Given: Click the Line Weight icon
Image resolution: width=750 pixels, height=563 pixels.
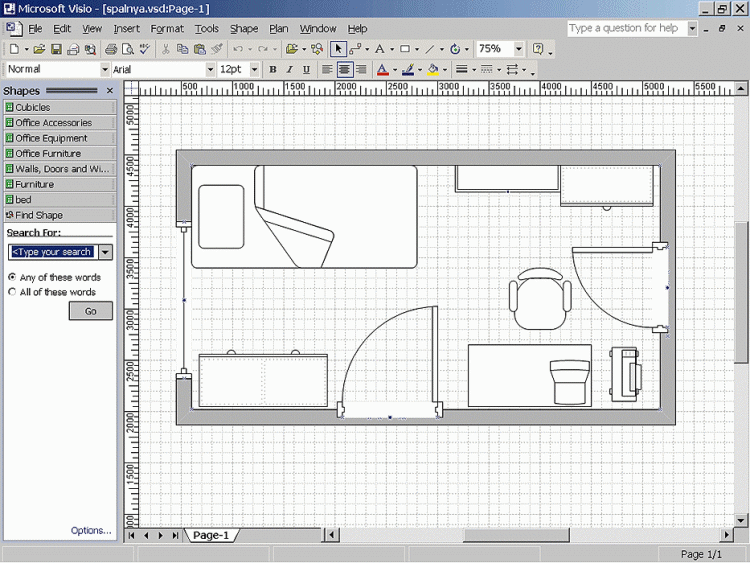Looking at the screenshot, I should [462, 70].
